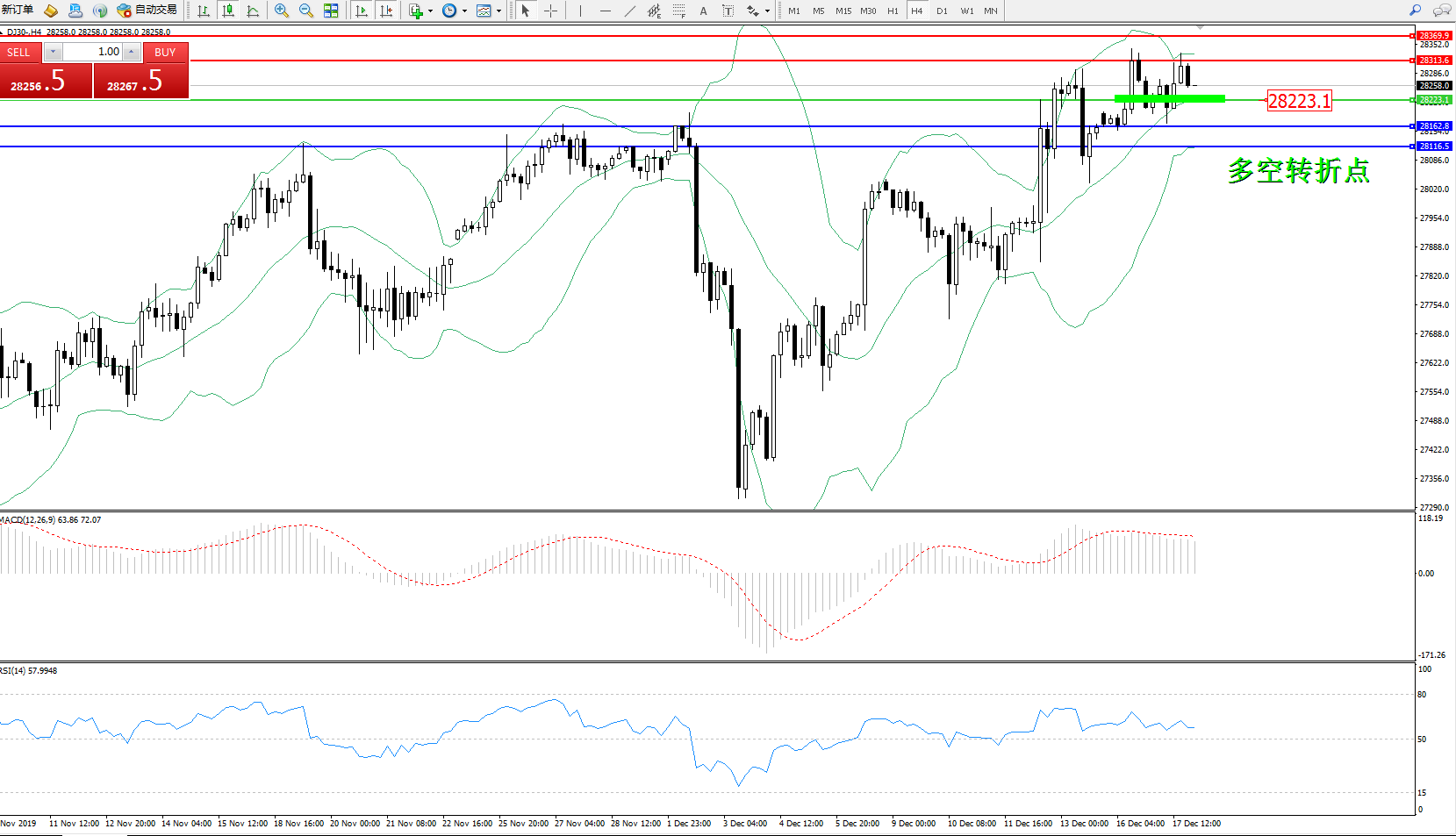Select the text label tool
1456x836 pixels.
click(x=728, y=11)
